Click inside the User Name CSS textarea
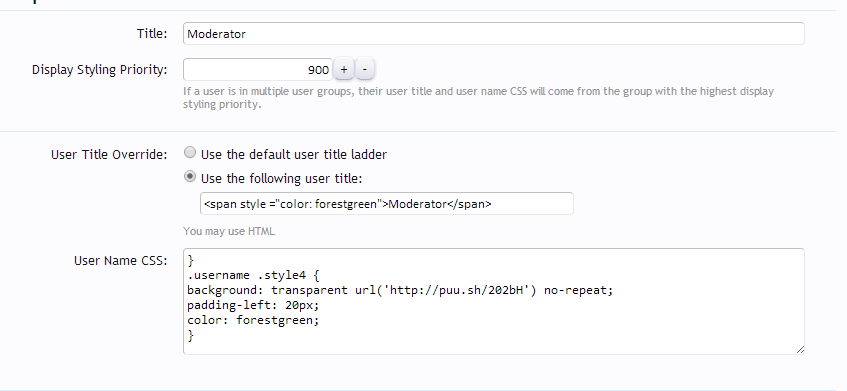847x391 pixels. pyautogui.click(x=494, y=301)
